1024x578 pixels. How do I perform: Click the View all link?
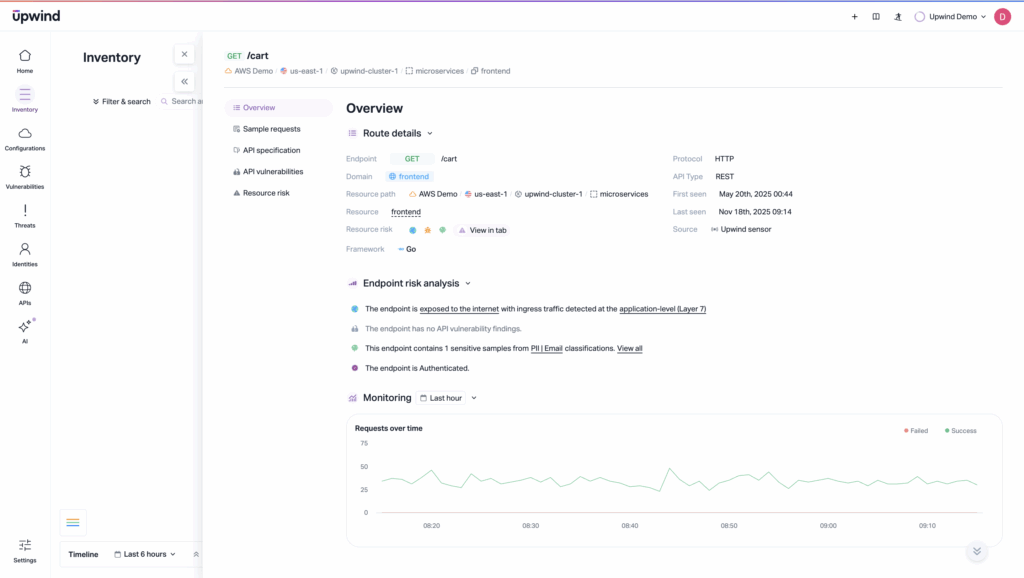coord(630,348)
